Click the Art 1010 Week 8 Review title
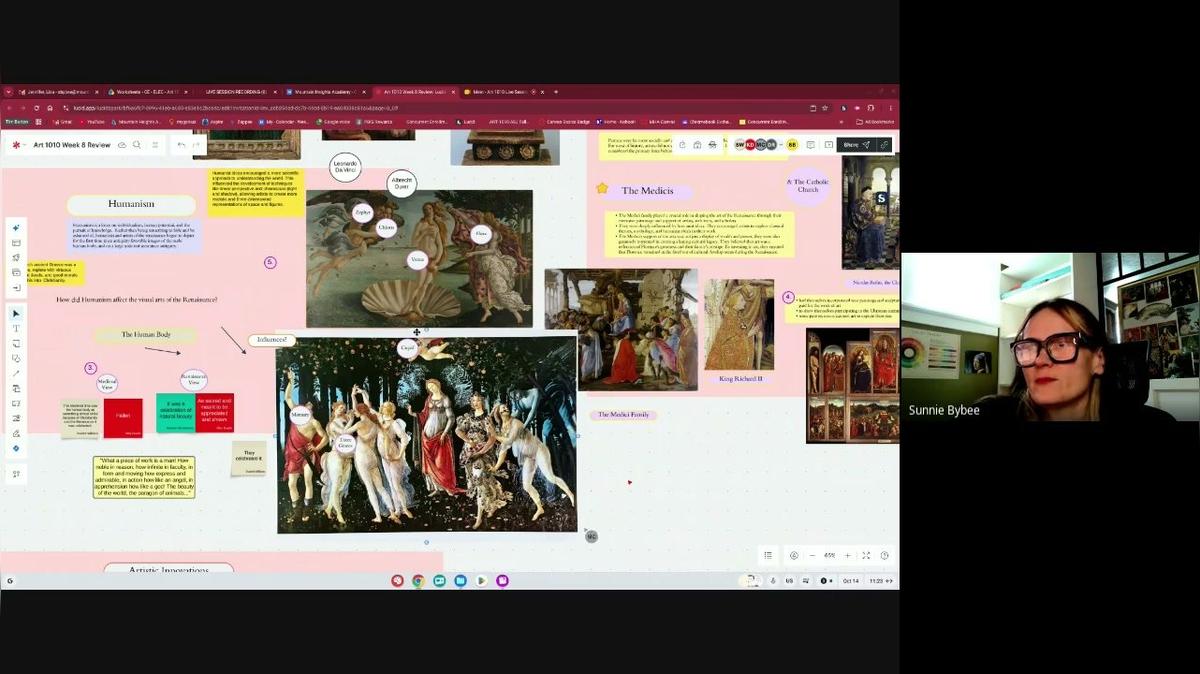 [x=72, y=145]
